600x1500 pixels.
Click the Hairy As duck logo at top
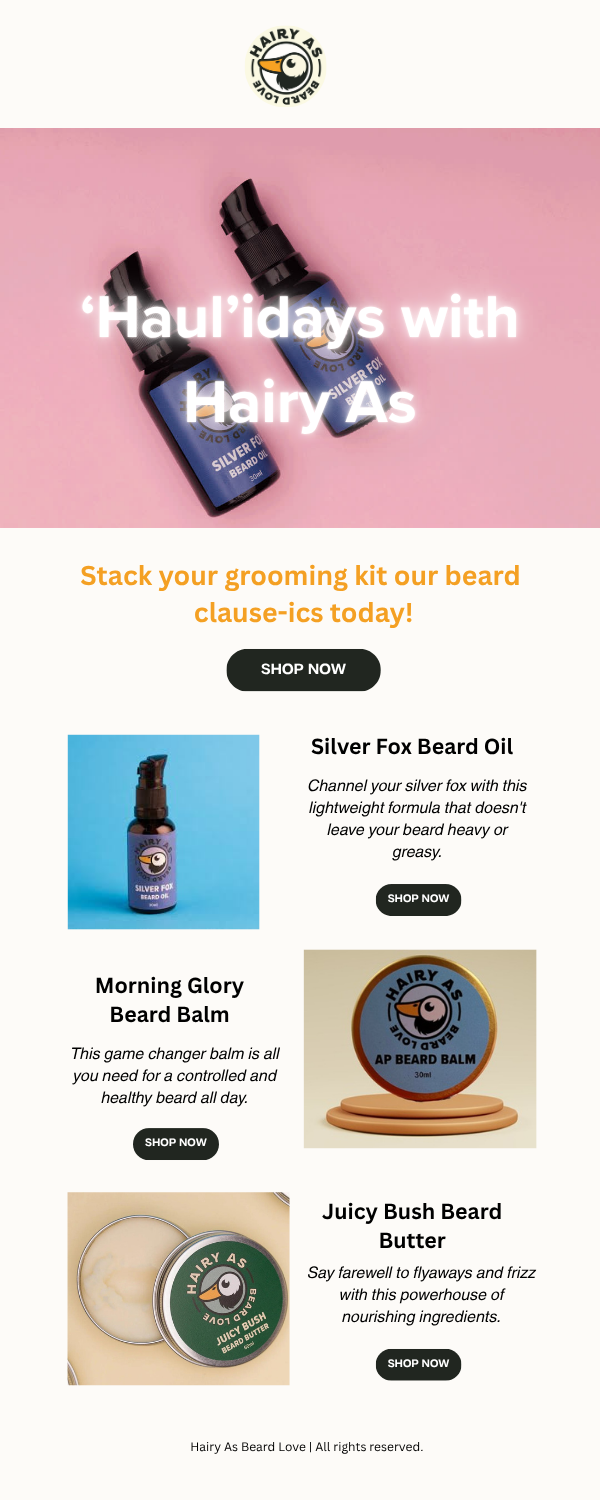(x=286, y=64)
